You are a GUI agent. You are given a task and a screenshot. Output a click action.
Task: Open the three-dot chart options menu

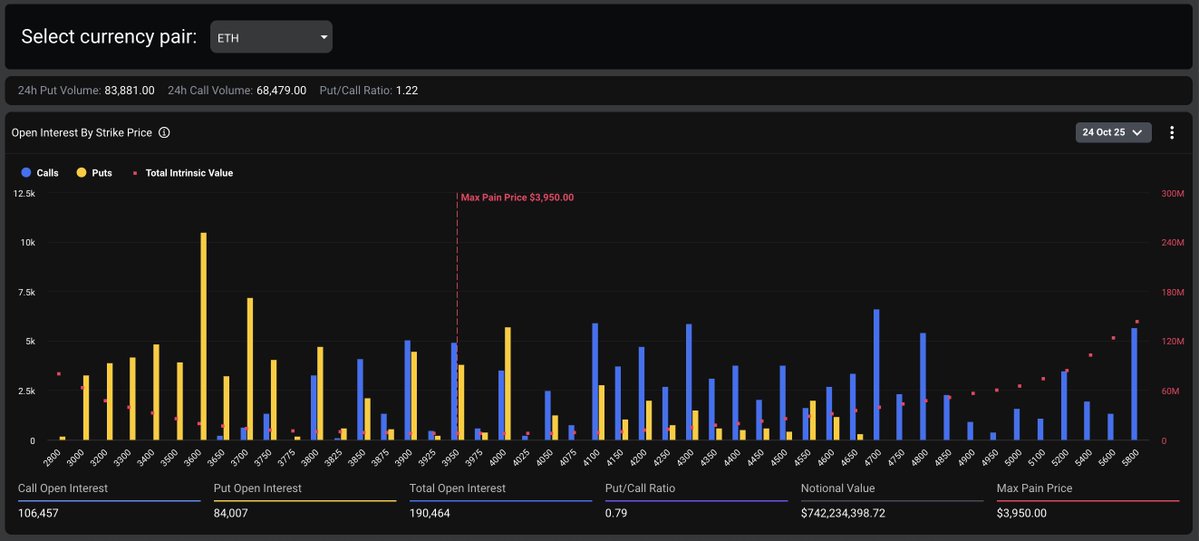tap(1172, 132)
